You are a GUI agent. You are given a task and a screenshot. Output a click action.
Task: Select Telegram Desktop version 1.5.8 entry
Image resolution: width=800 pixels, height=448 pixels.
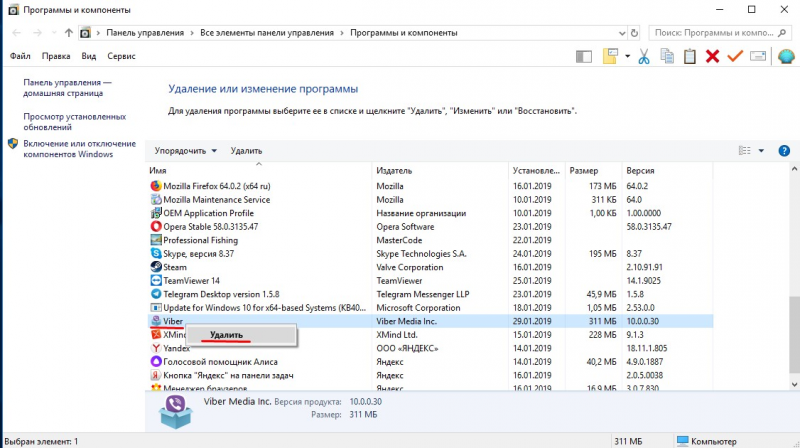[x=431, y=294]
